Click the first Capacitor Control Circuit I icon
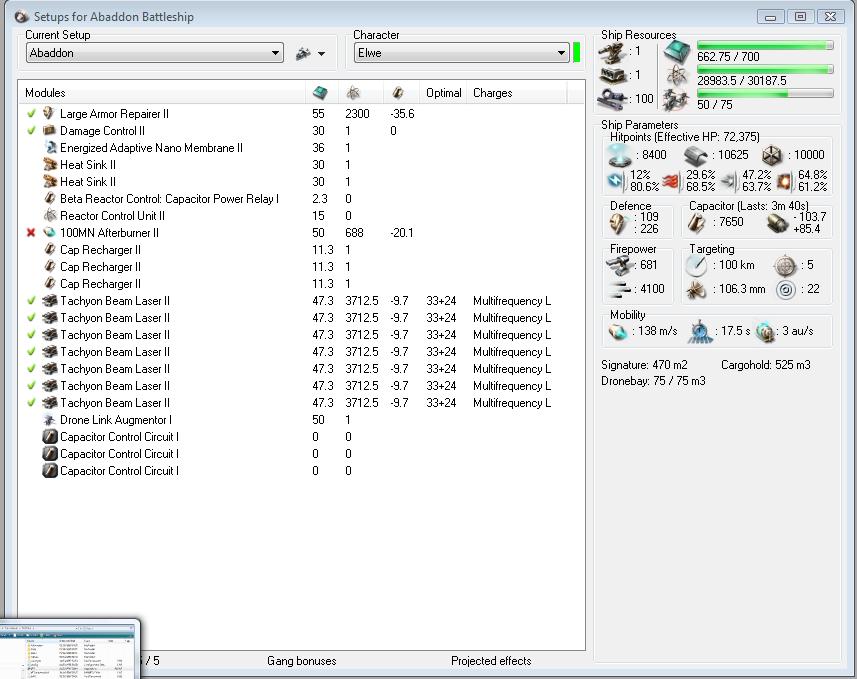 tap(50, 437)
